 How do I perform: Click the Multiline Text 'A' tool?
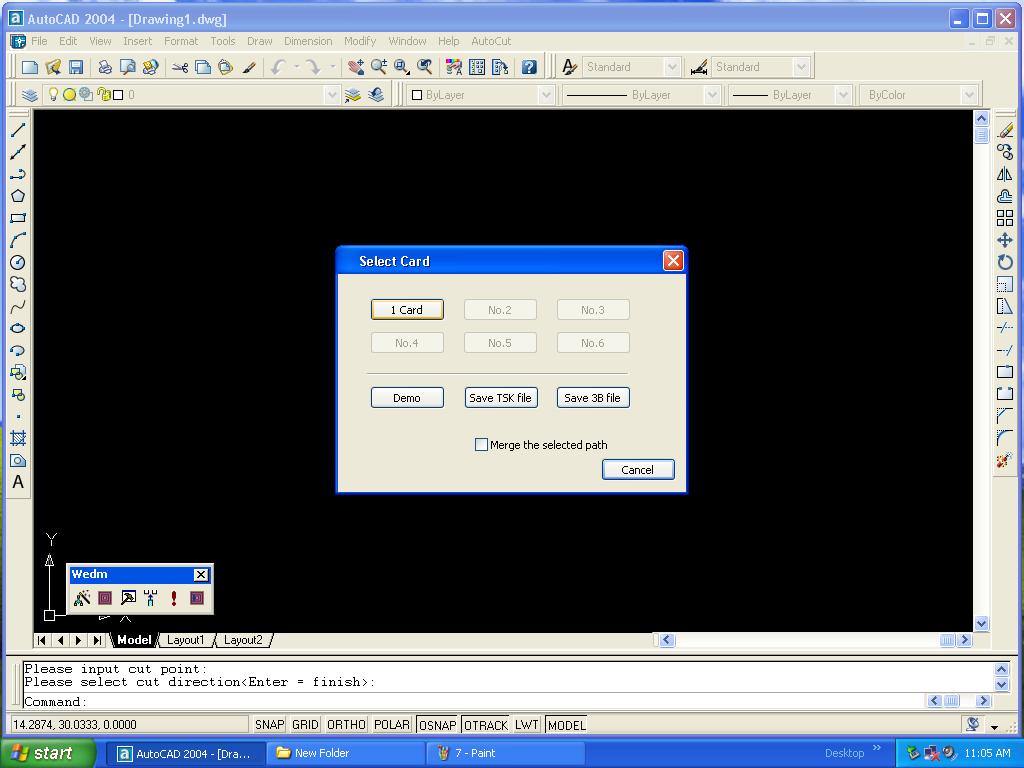[18, 482]
